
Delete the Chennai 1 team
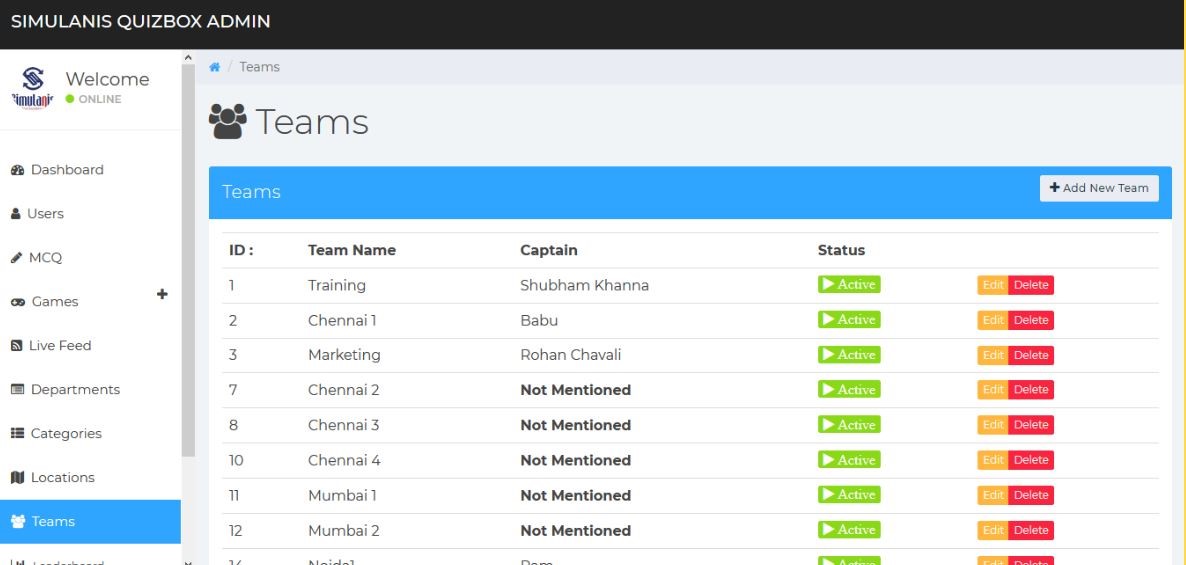tap(1031, 320)
